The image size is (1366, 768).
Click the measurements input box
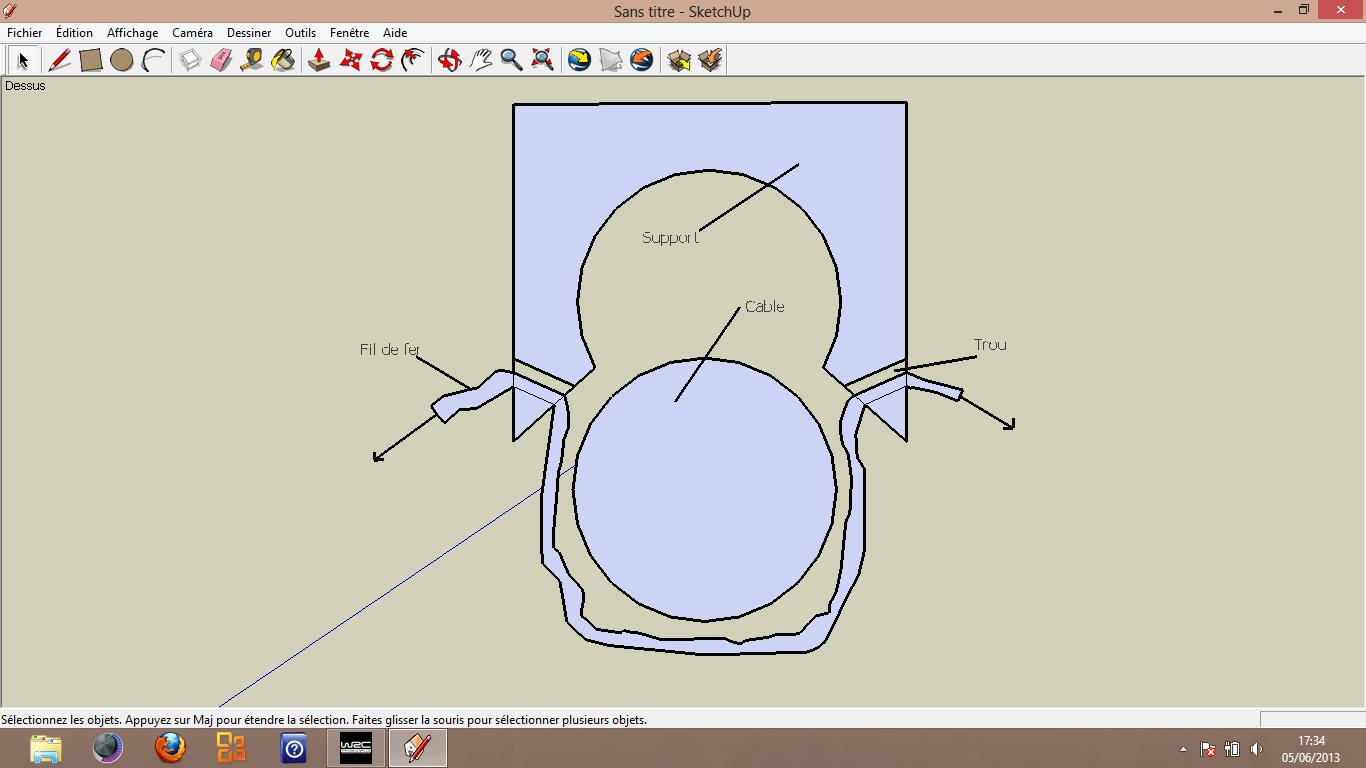1311,719
